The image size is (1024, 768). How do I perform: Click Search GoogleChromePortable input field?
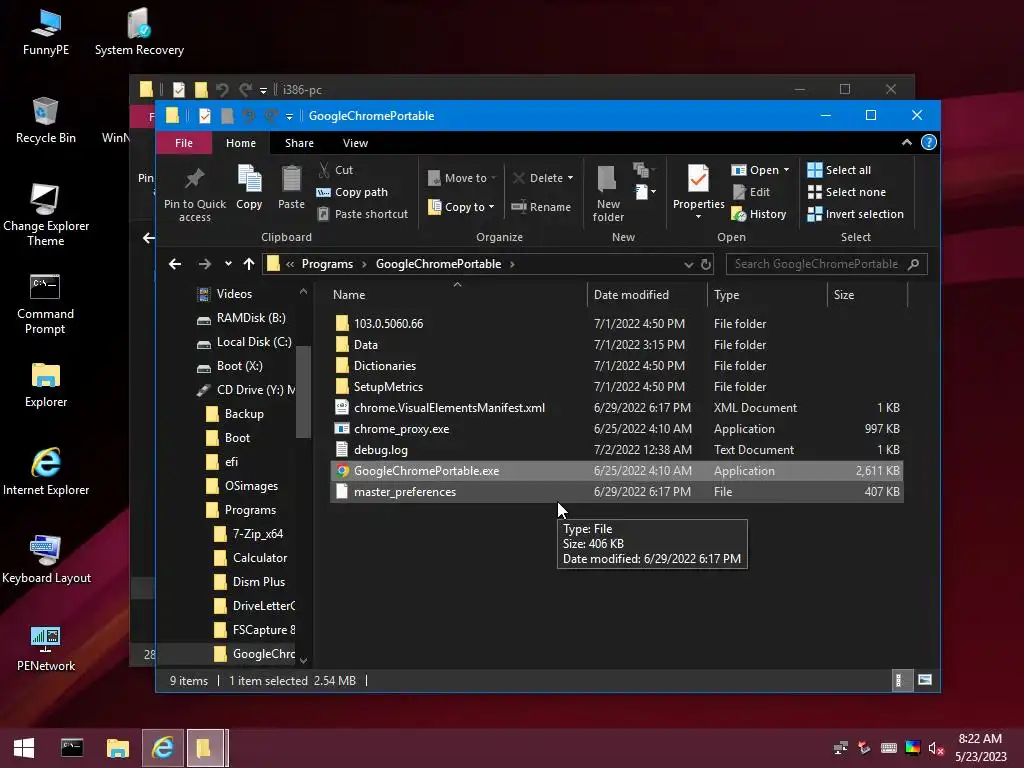click(x=826, y=264)
